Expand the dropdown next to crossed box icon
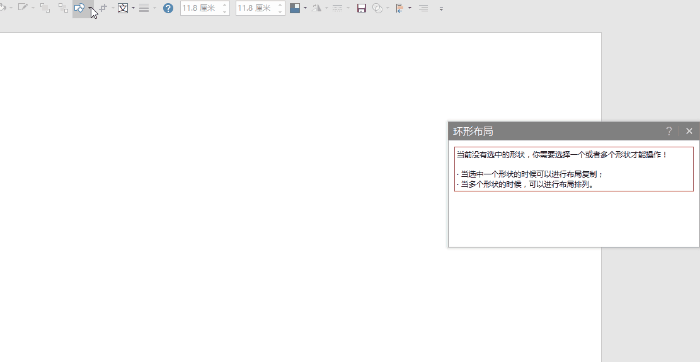Viewport: 700px width, 362px height. point(133,8)
